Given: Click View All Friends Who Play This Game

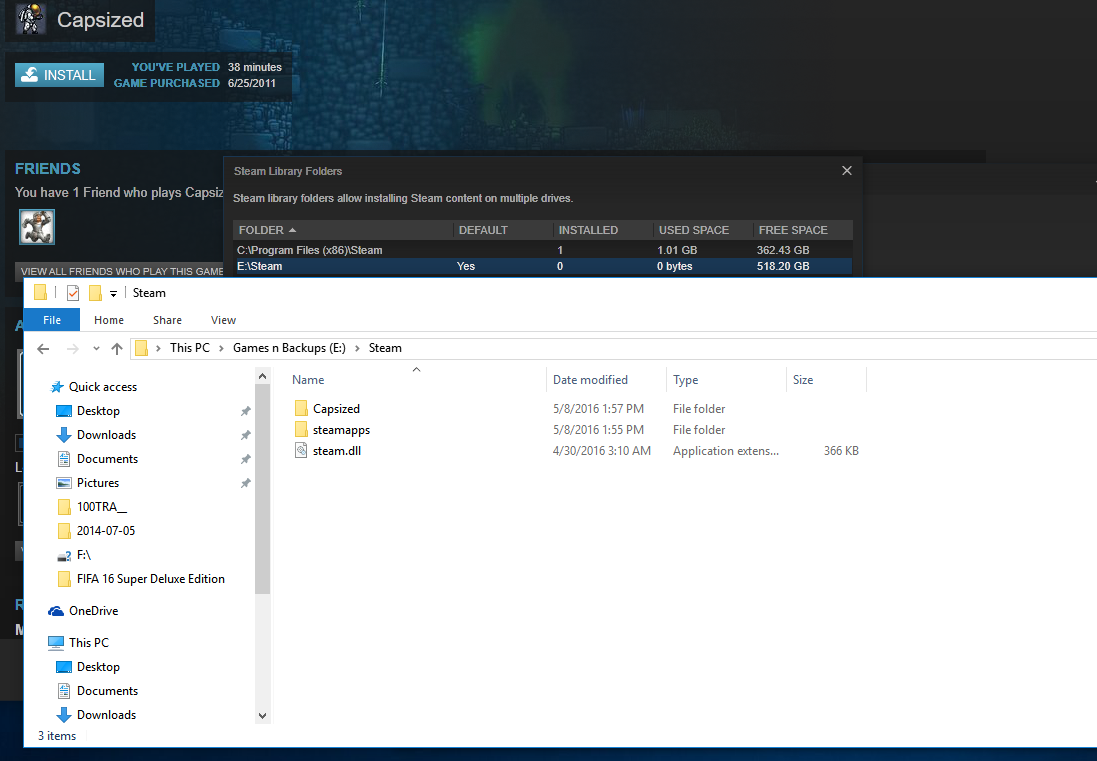Looking at the screenshot, I should coord(120,271).
